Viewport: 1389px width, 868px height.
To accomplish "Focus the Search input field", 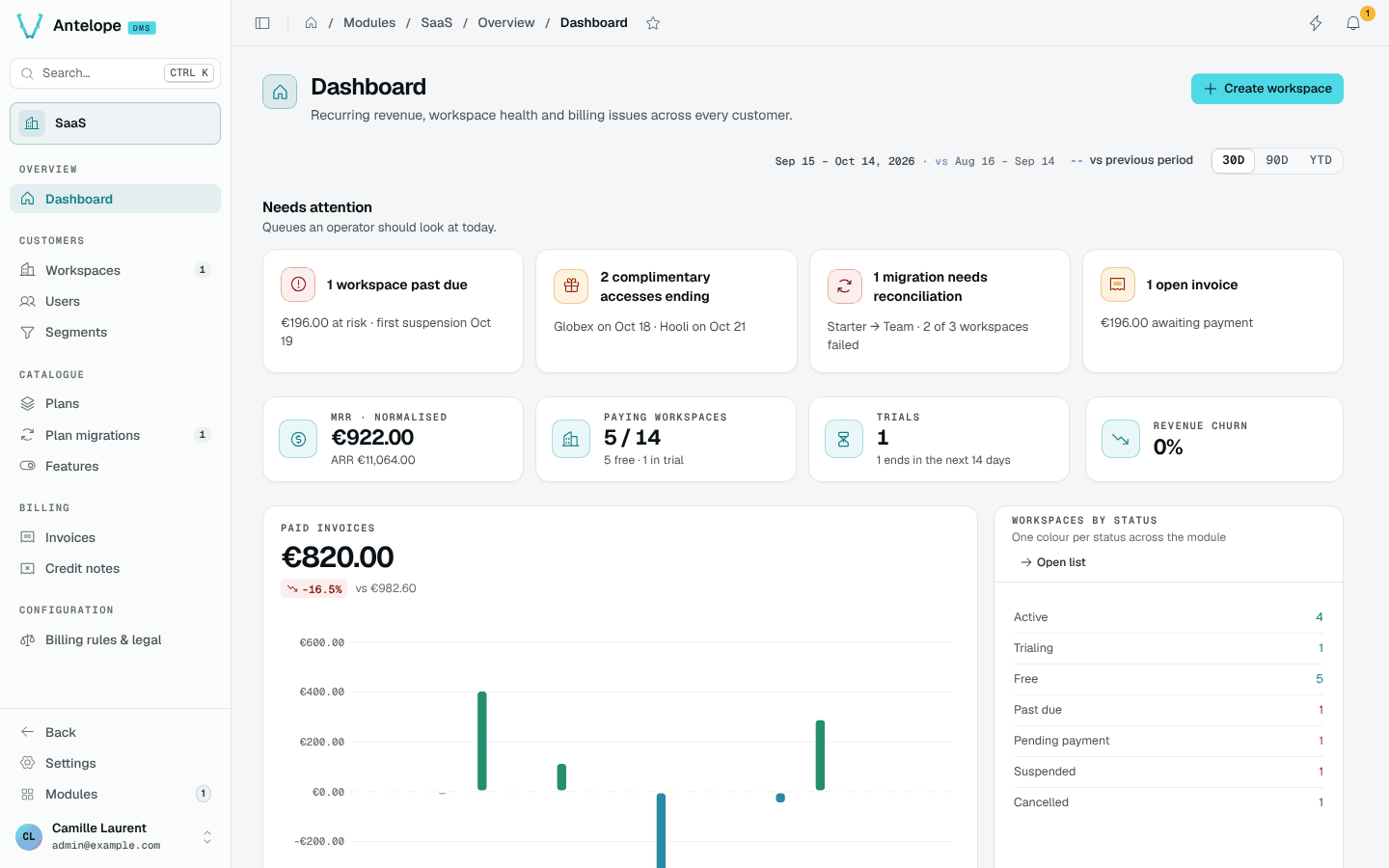I will [115, 73].
